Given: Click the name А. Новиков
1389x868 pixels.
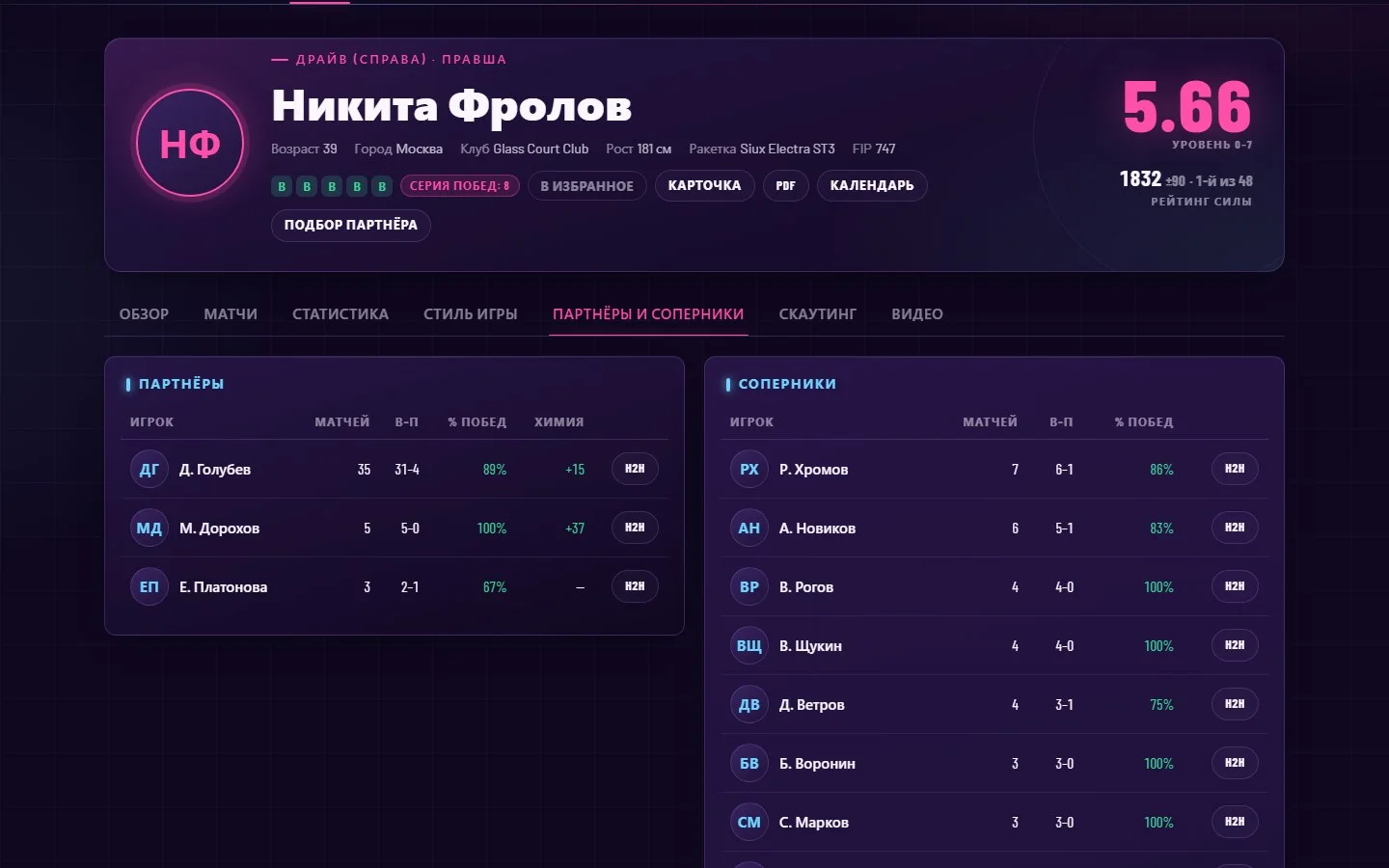Looking at the screenshot, I should click(817, 529).
